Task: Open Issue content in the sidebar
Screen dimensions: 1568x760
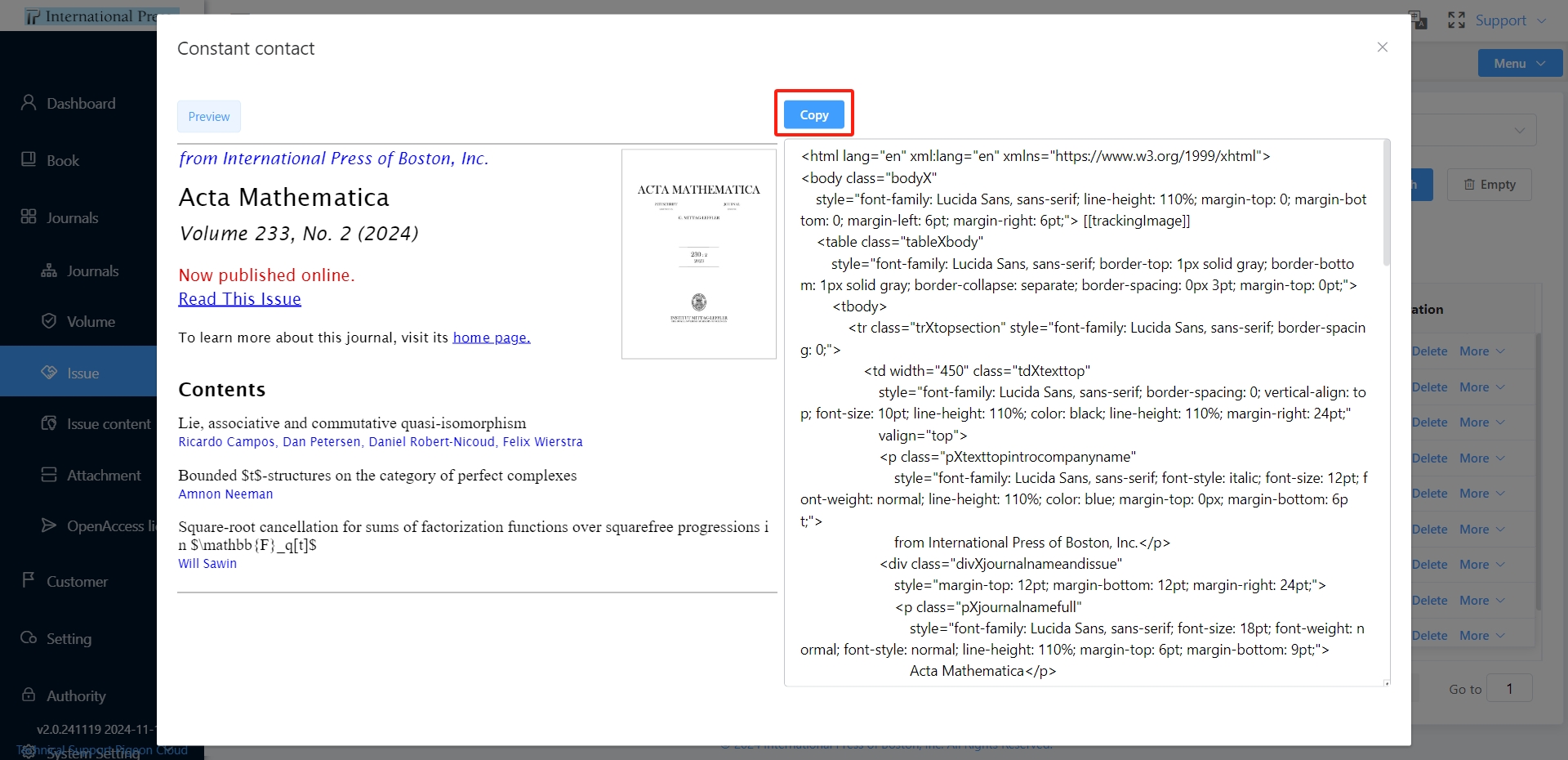Action: pos(109,424)
